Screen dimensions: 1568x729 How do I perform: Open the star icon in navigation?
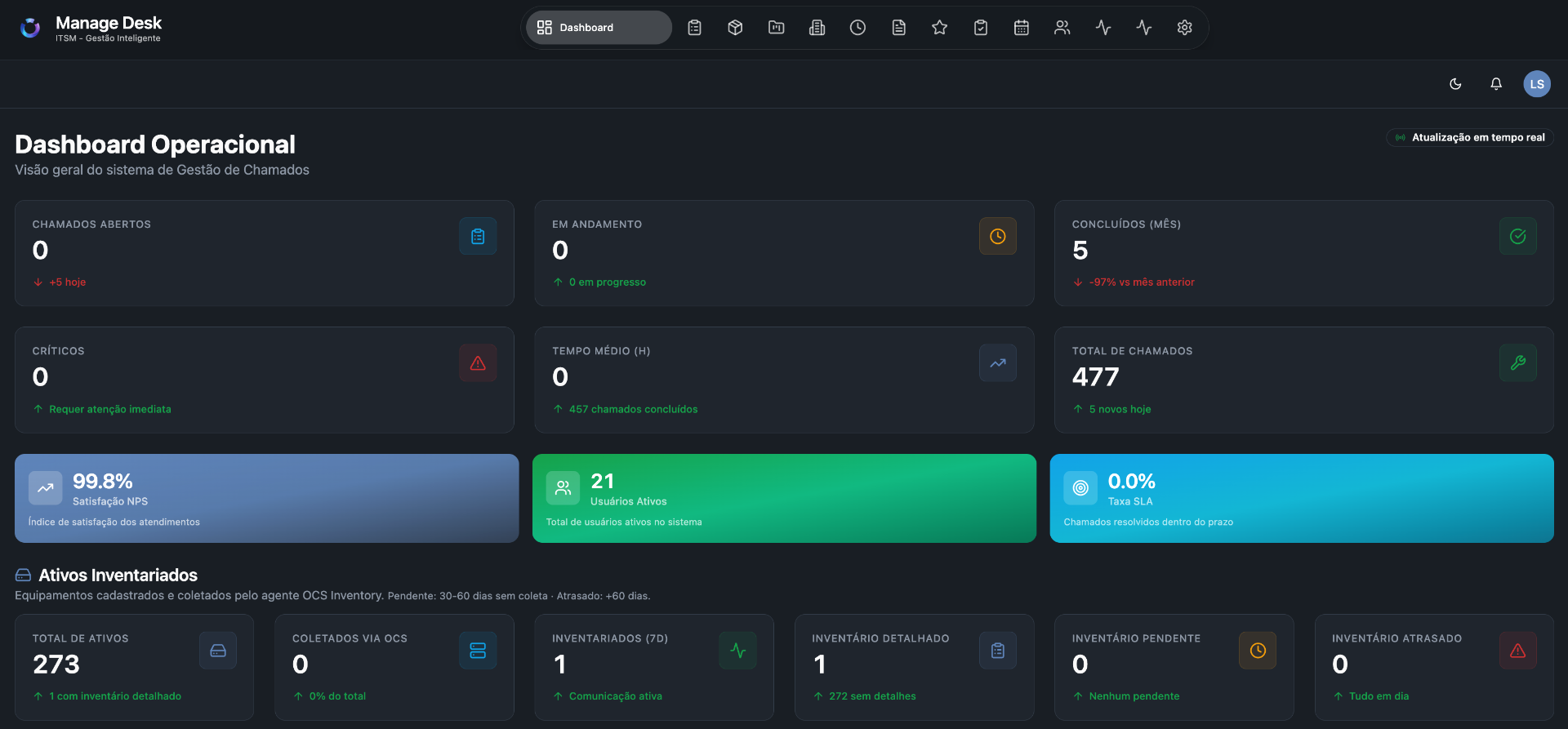pyautogui.click(x=940, y=28)
